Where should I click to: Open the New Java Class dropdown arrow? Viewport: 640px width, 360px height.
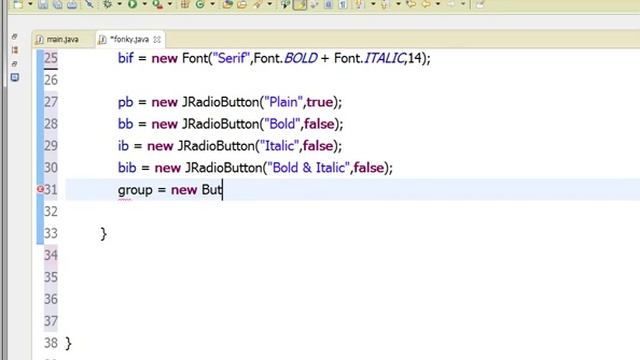(x=212, y=4)
